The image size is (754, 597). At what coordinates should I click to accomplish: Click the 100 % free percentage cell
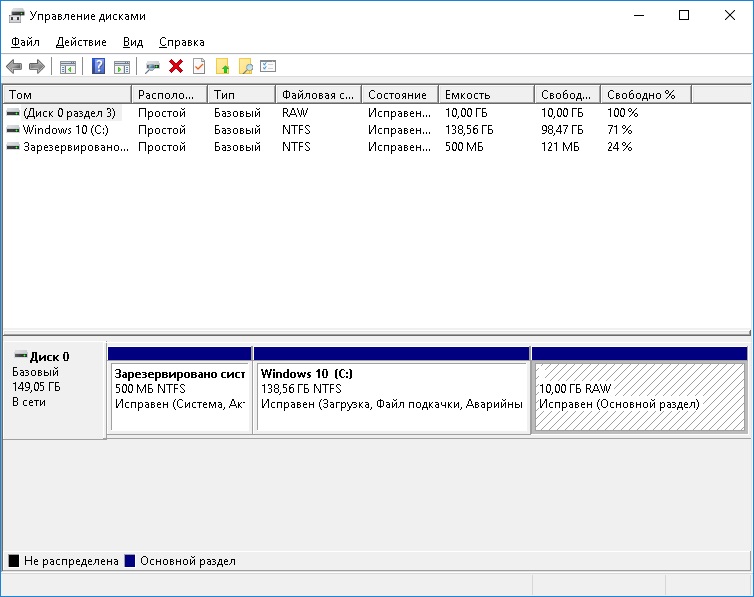coord(622,113)
